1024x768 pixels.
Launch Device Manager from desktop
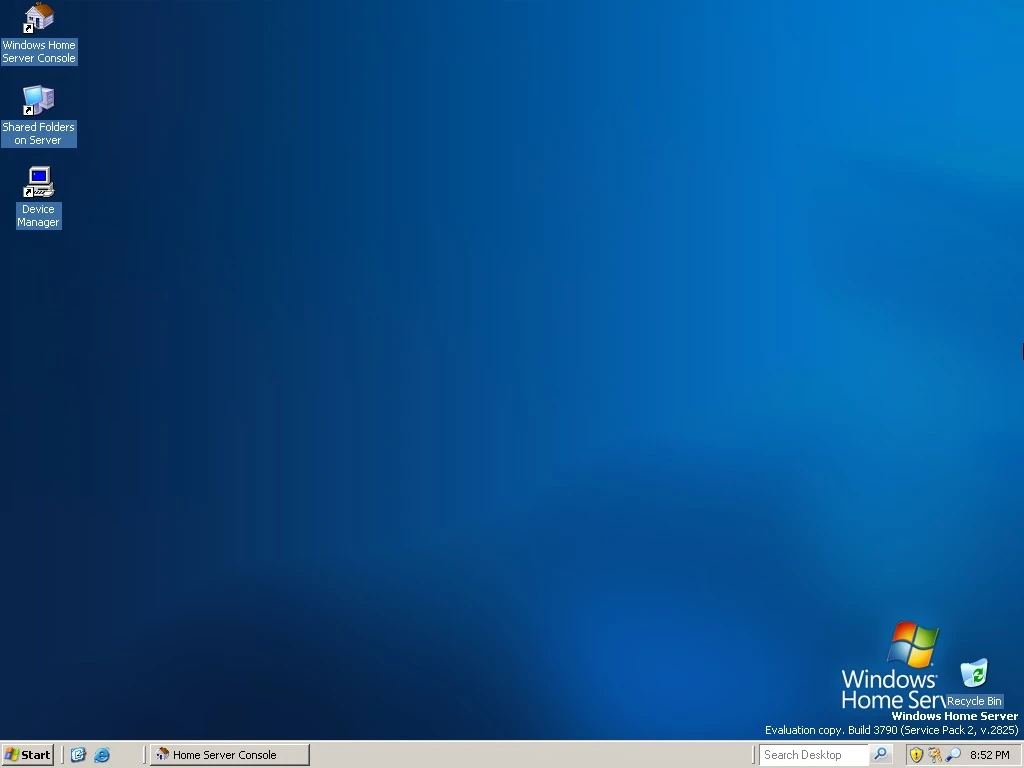[38, 182]
